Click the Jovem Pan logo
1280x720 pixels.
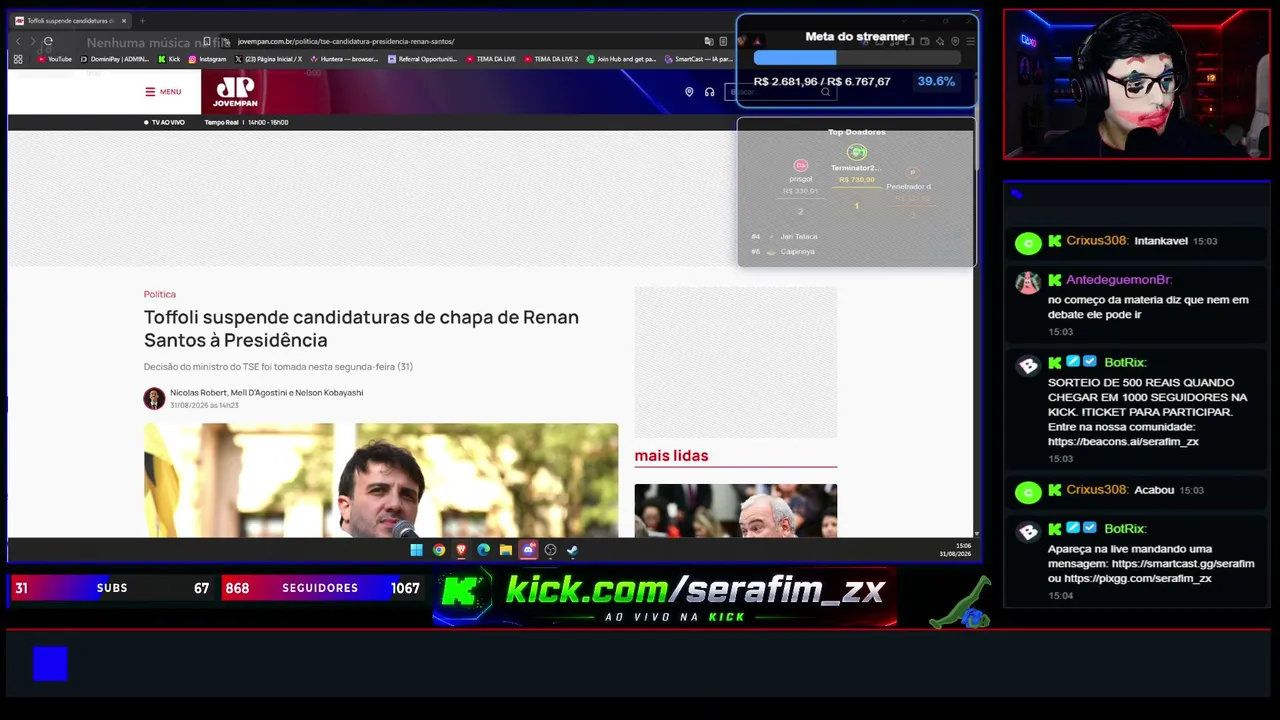pyautogui.click(x=236, y=92)
